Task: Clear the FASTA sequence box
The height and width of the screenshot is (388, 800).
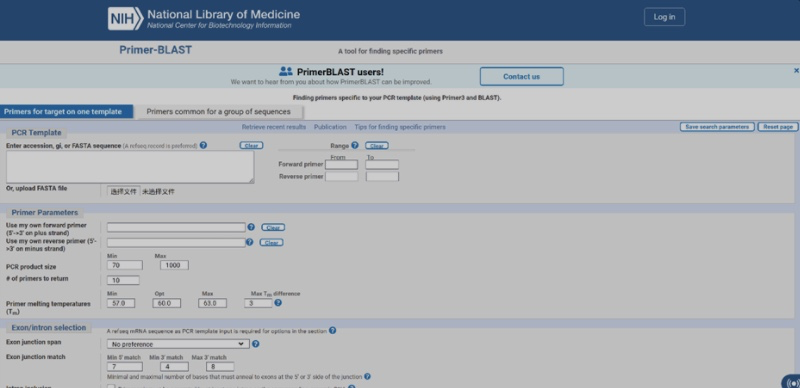Action: point(252,146)
